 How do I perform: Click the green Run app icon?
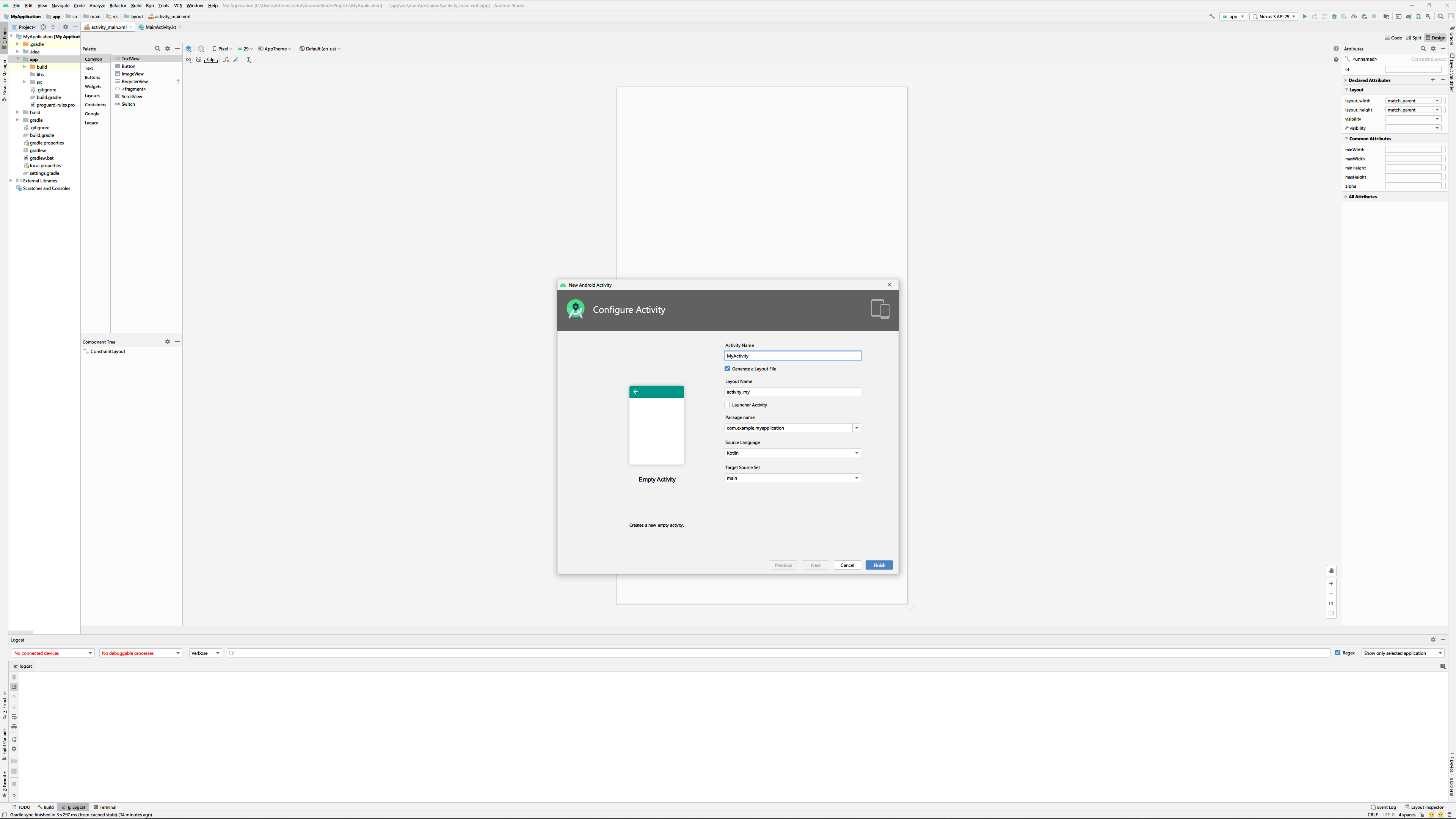pos(1305,16)
